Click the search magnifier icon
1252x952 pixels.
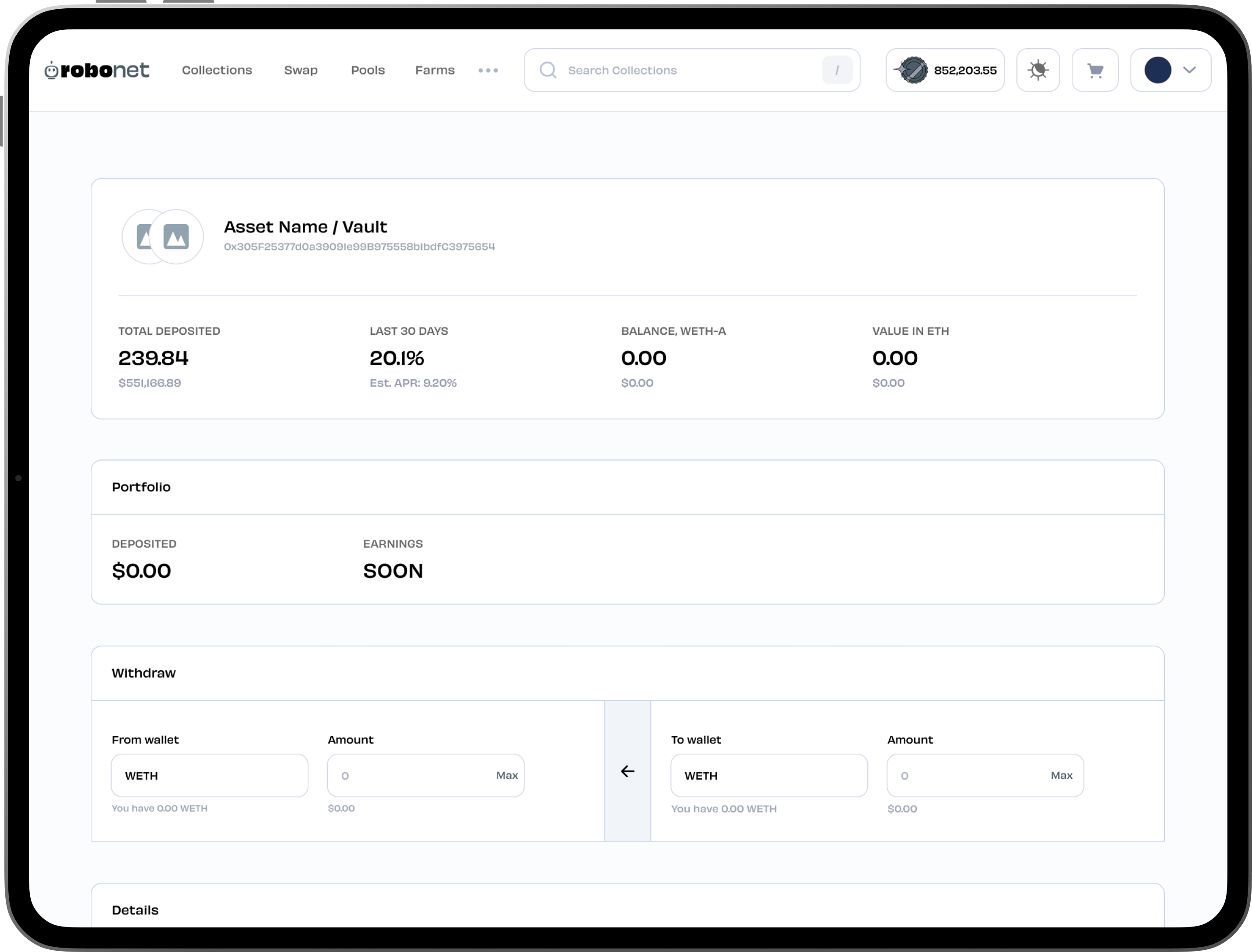(x=548, y=70)
